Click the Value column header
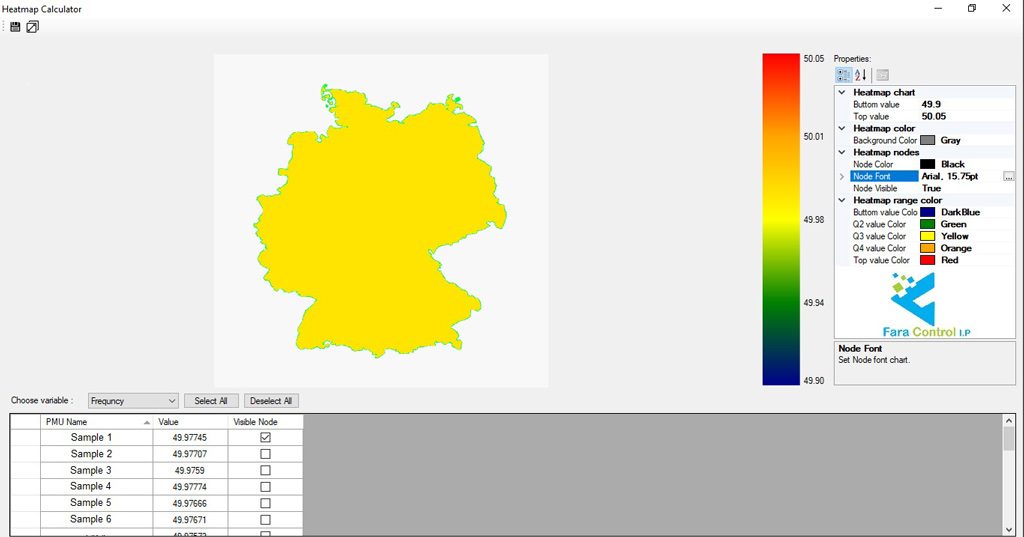Screen dimensions: 1024x537 (190, 422)
